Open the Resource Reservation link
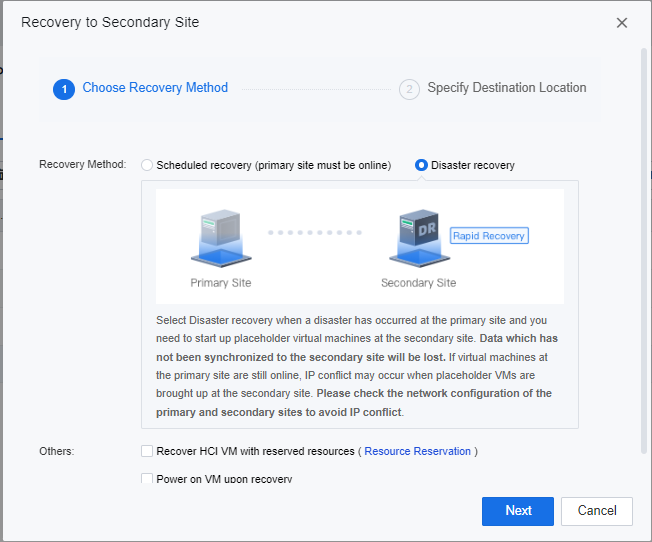 417,451
